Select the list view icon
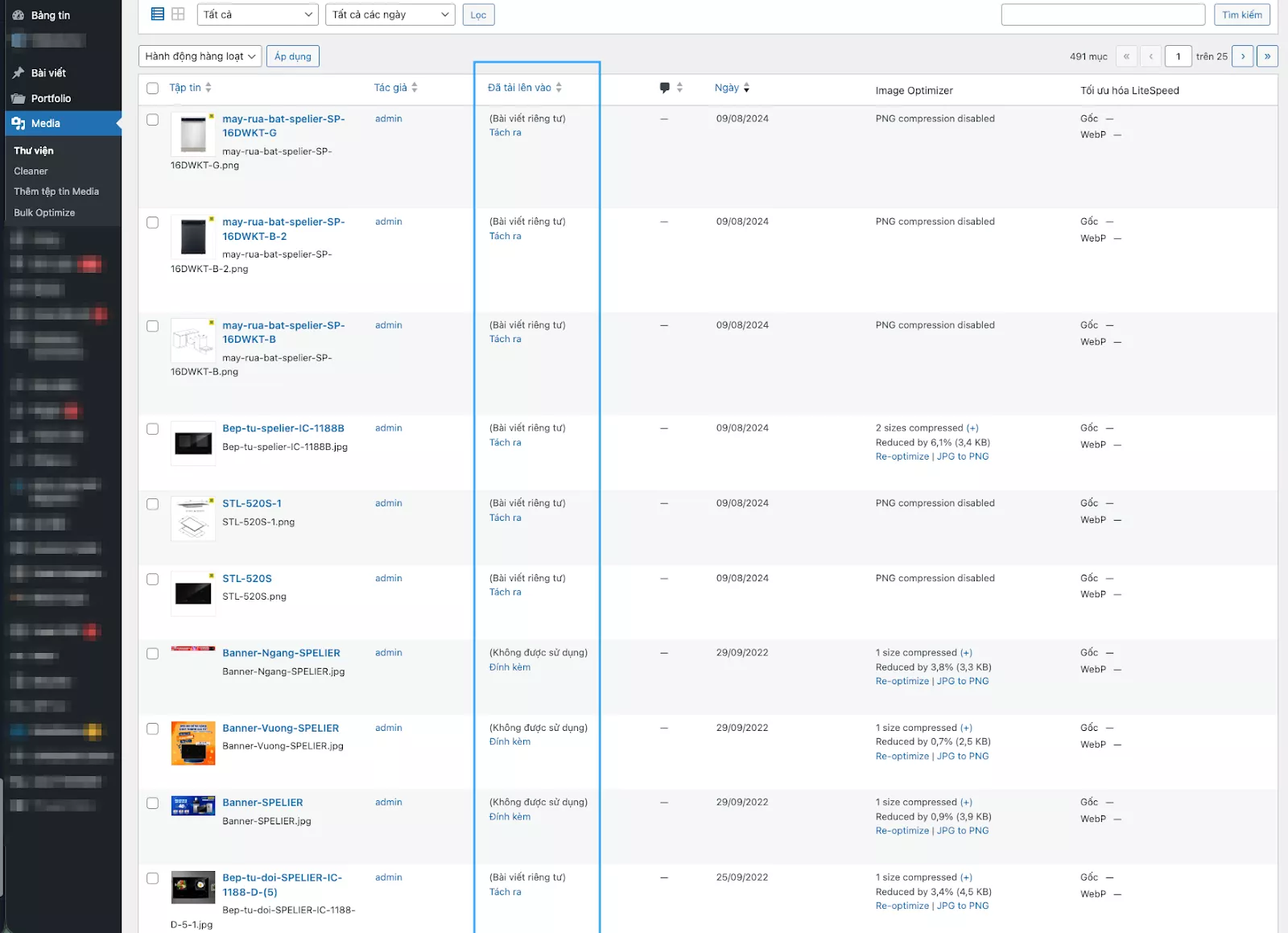Screen dimensions: 1288x933 point(157,14)
